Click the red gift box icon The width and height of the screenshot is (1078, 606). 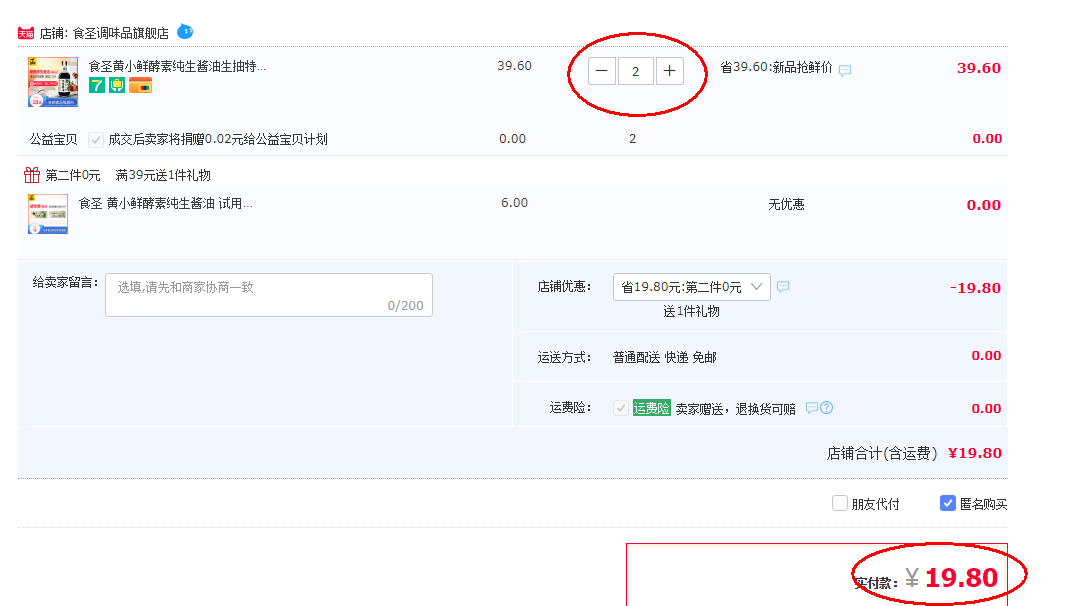pyautogui.click(x=32, y=175)
